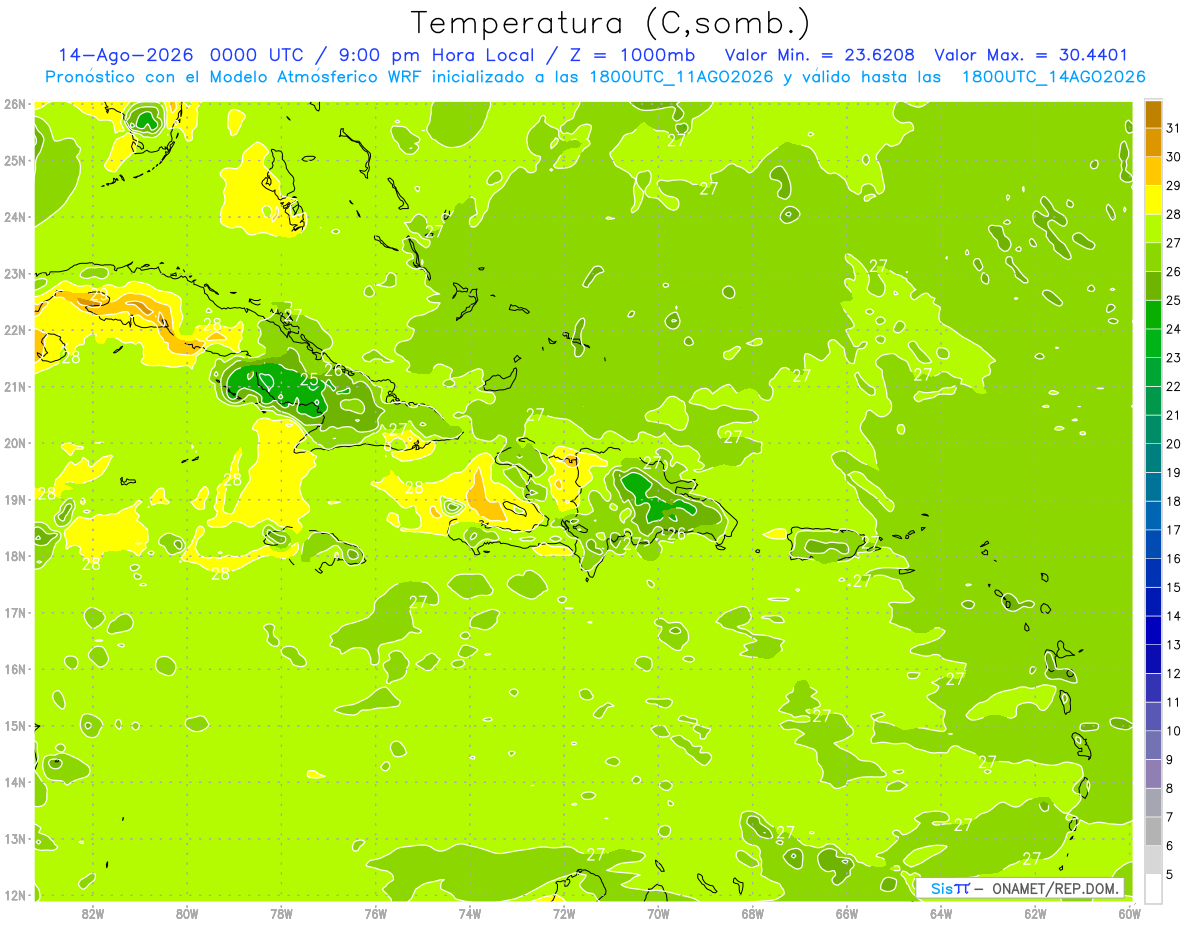1200x927 pixels.
Task: Click the '72W' longitude label
Action: point(564,914)
